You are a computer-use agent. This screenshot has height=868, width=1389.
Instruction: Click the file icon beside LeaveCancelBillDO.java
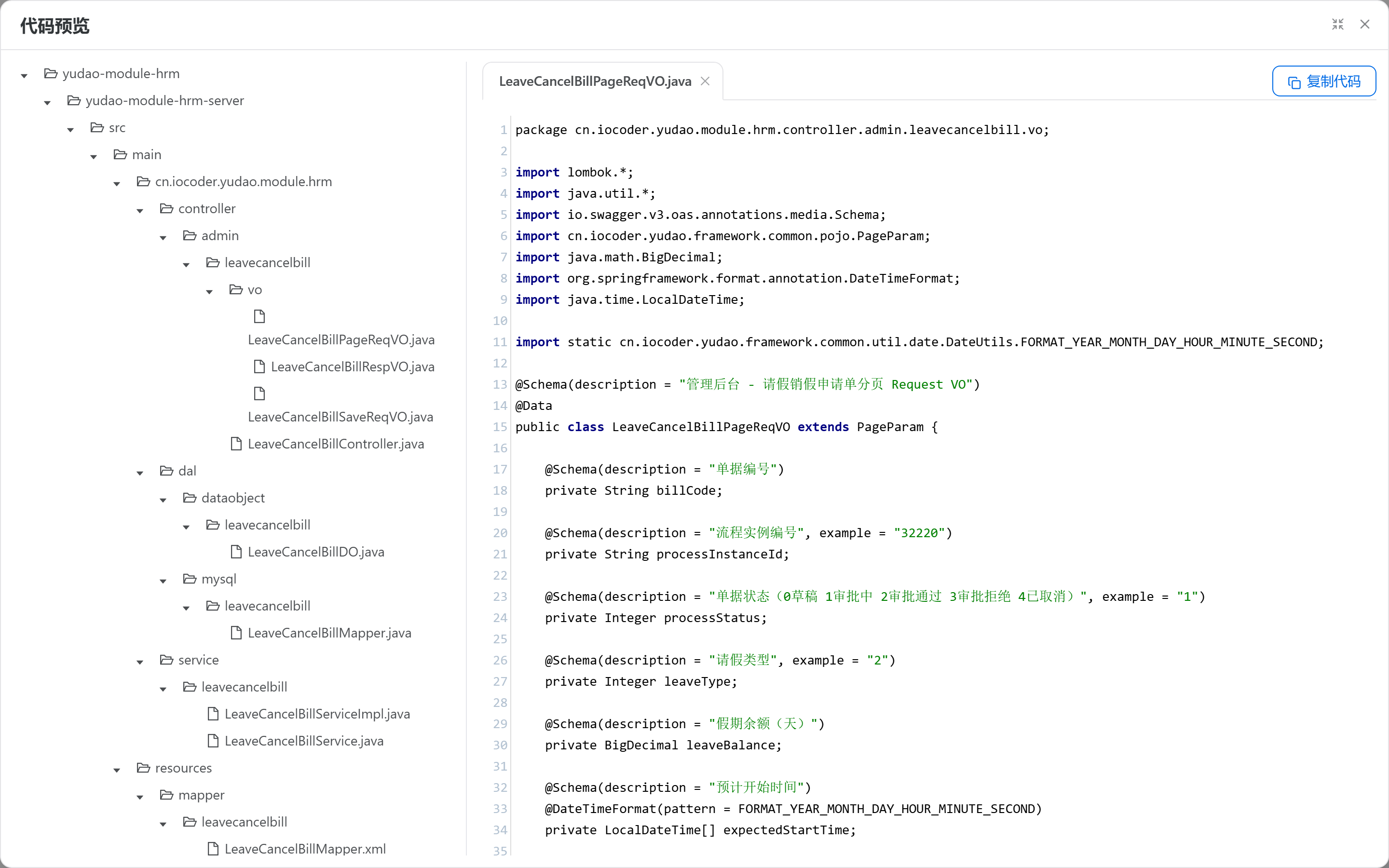point(236,552)
